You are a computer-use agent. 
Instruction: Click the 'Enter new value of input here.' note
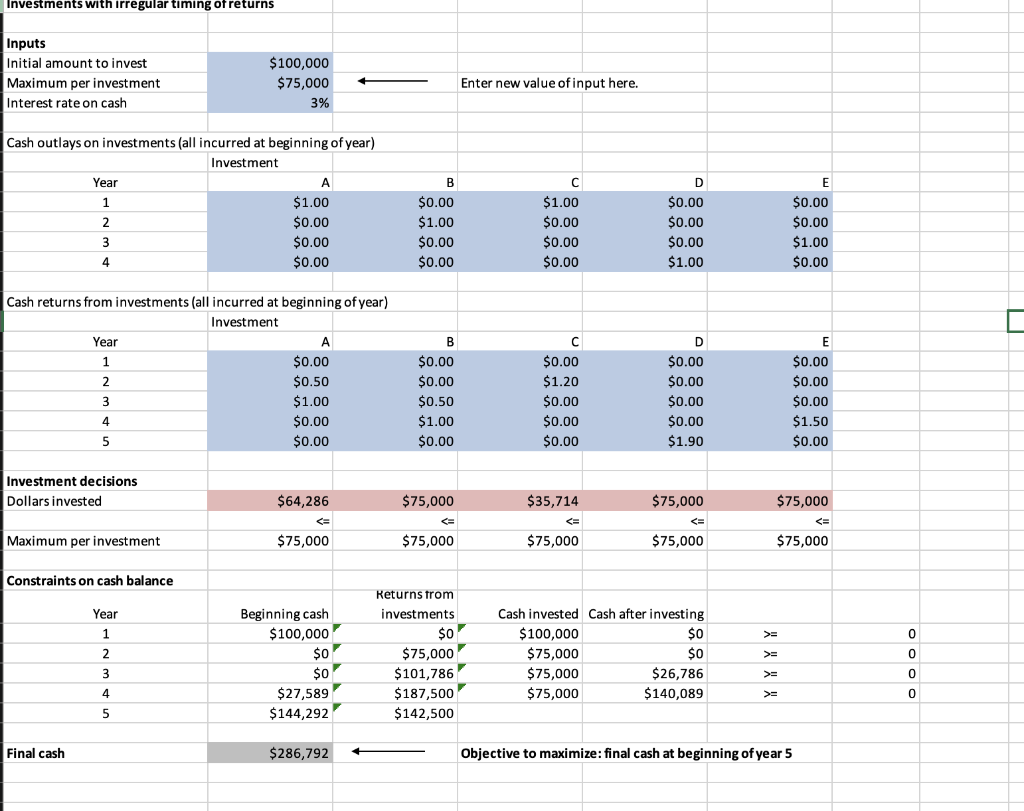[x=549, y=83]
